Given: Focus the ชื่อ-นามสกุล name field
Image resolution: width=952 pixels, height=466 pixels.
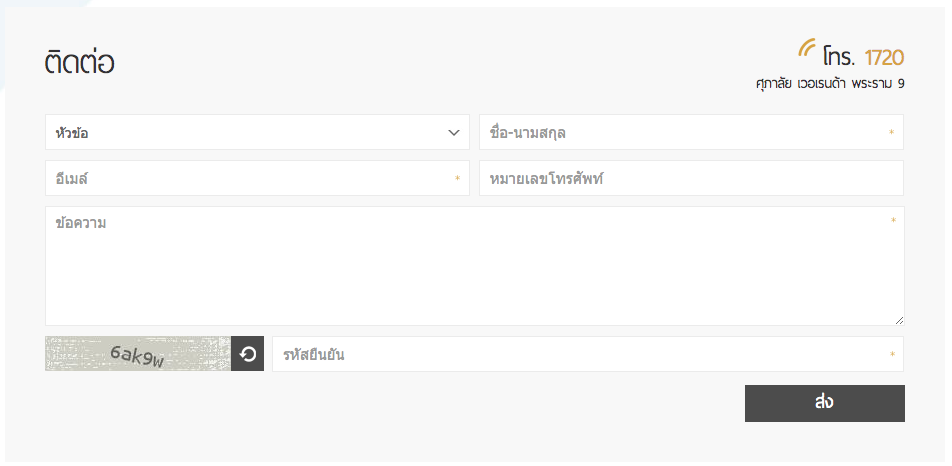Looking at the screenshot, I should coord(692,132).
